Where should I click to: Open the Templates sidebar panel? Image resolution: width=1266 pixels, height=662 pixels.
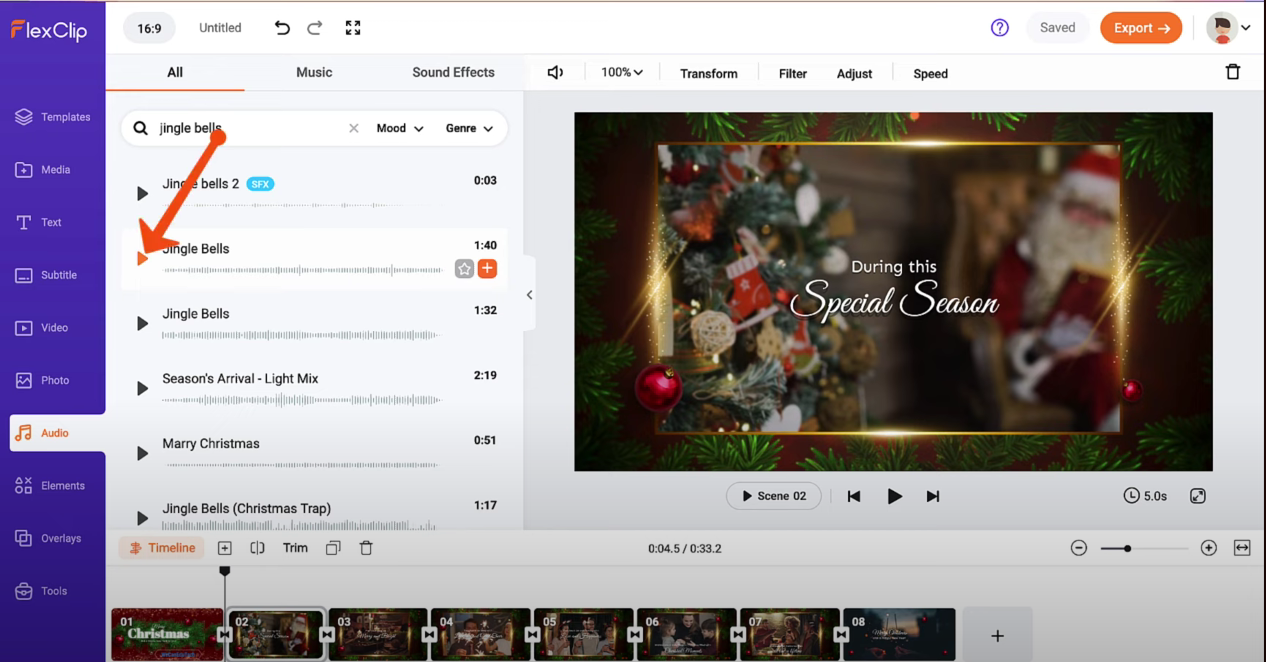[x=53, y=117]
